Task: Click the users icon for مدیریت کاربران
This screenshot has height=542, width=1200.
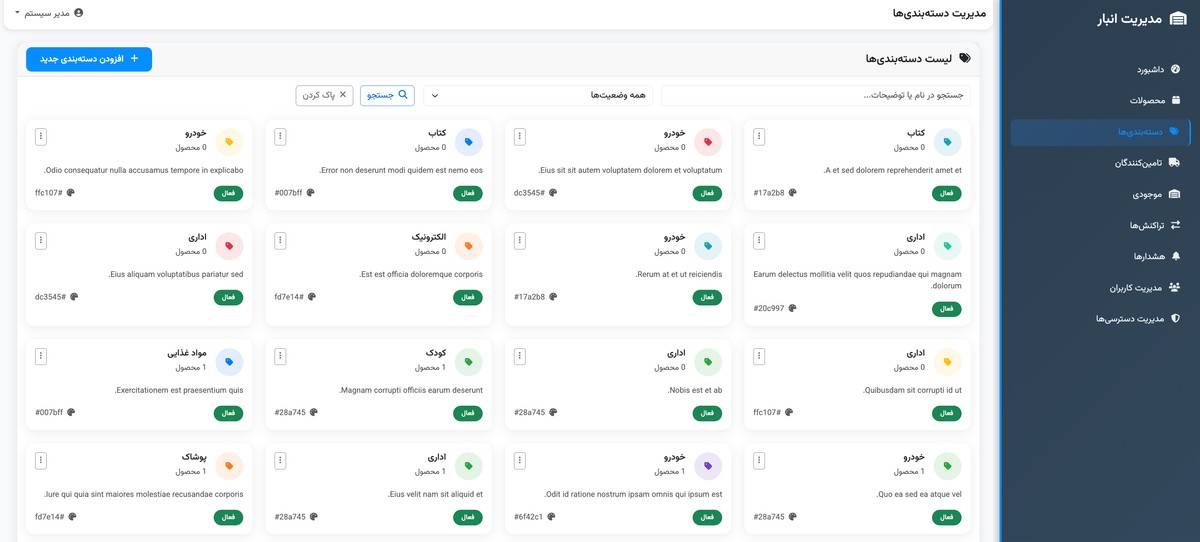Action: [x=1175, y=288]
